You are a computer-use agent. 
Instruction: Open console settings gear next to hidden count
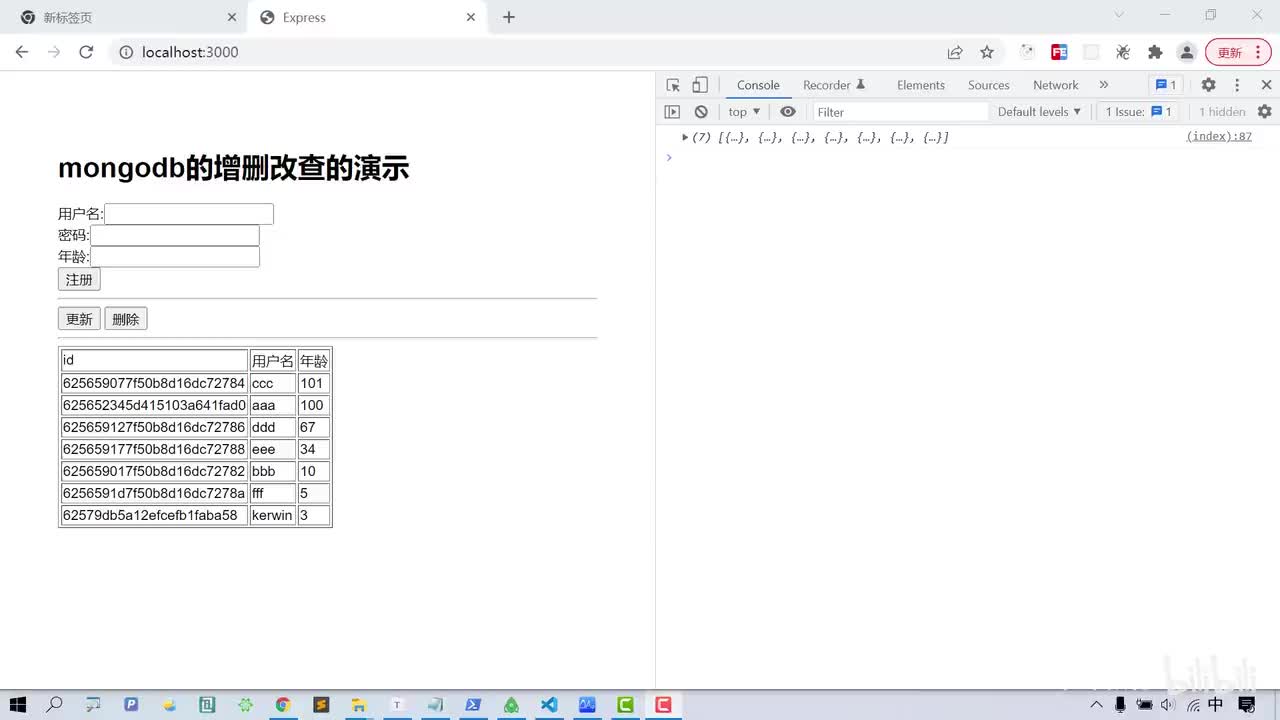[1265, 112]
